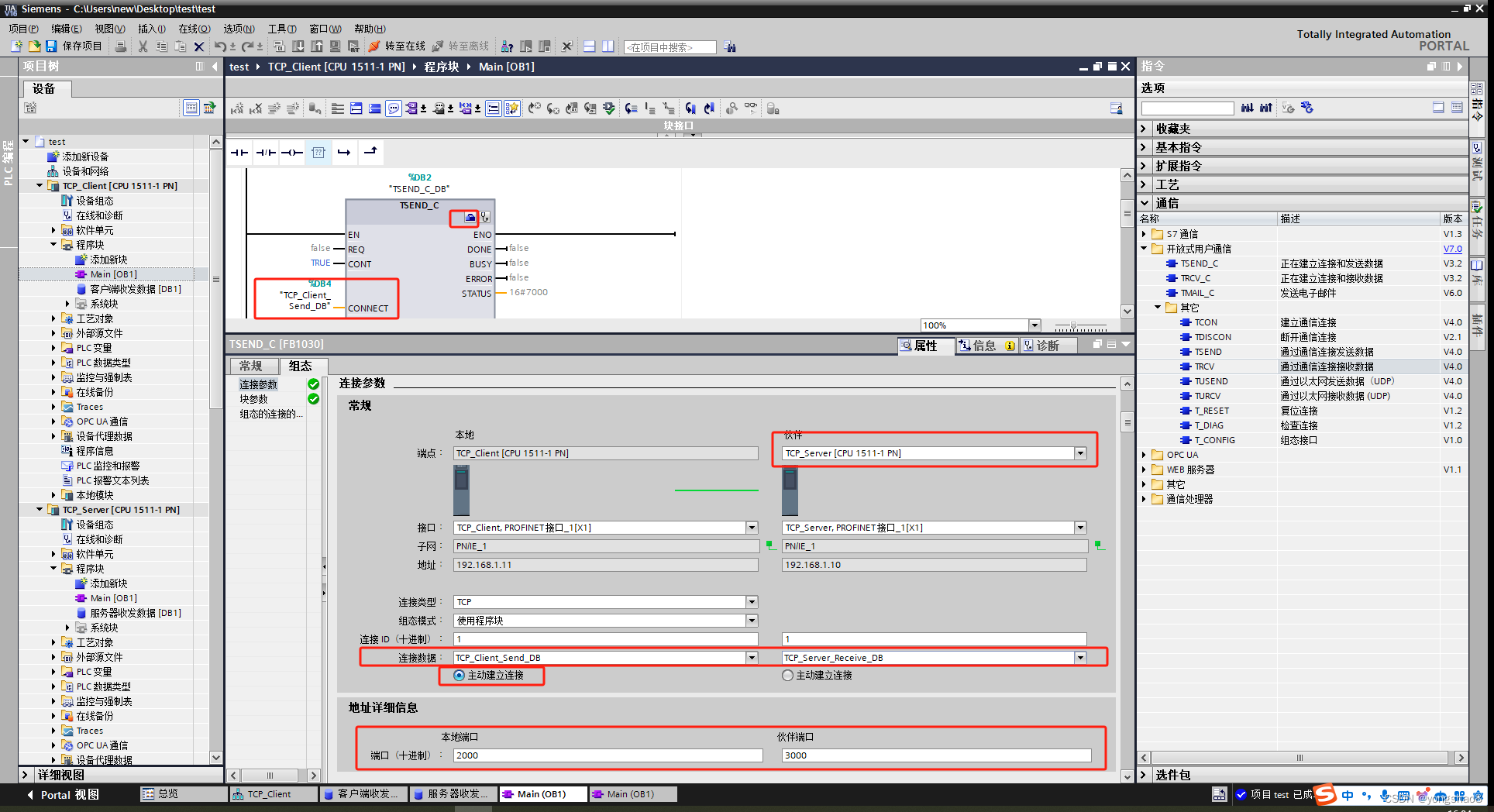Click V7.0 version link for 开放式用户通信

tap(1452, 249)
